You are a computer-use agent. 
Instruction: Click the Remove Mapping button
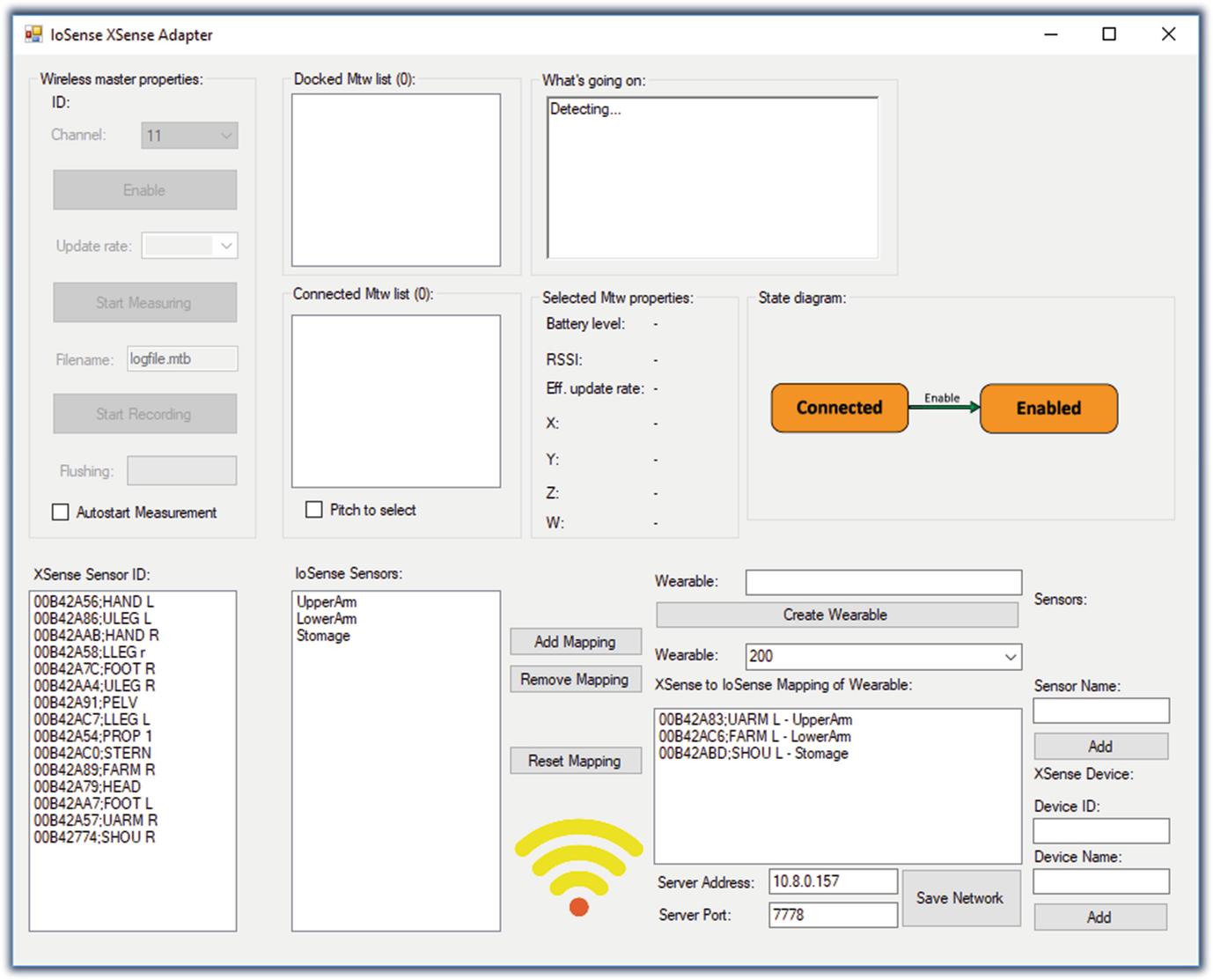(575, 680)
